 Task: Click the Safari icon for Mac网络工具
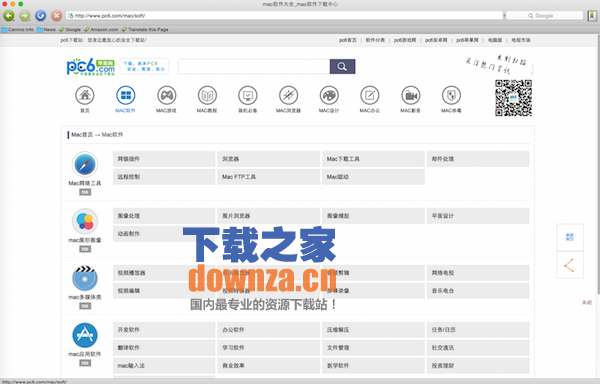pyautogui.click(x=85, y=164)
